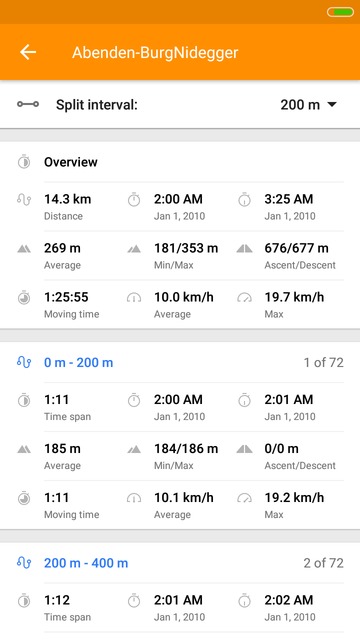The height and width of the screenshot is (640, 360).
Task: Tap the Overview stopwatch icon
Action: coord(24,162)
